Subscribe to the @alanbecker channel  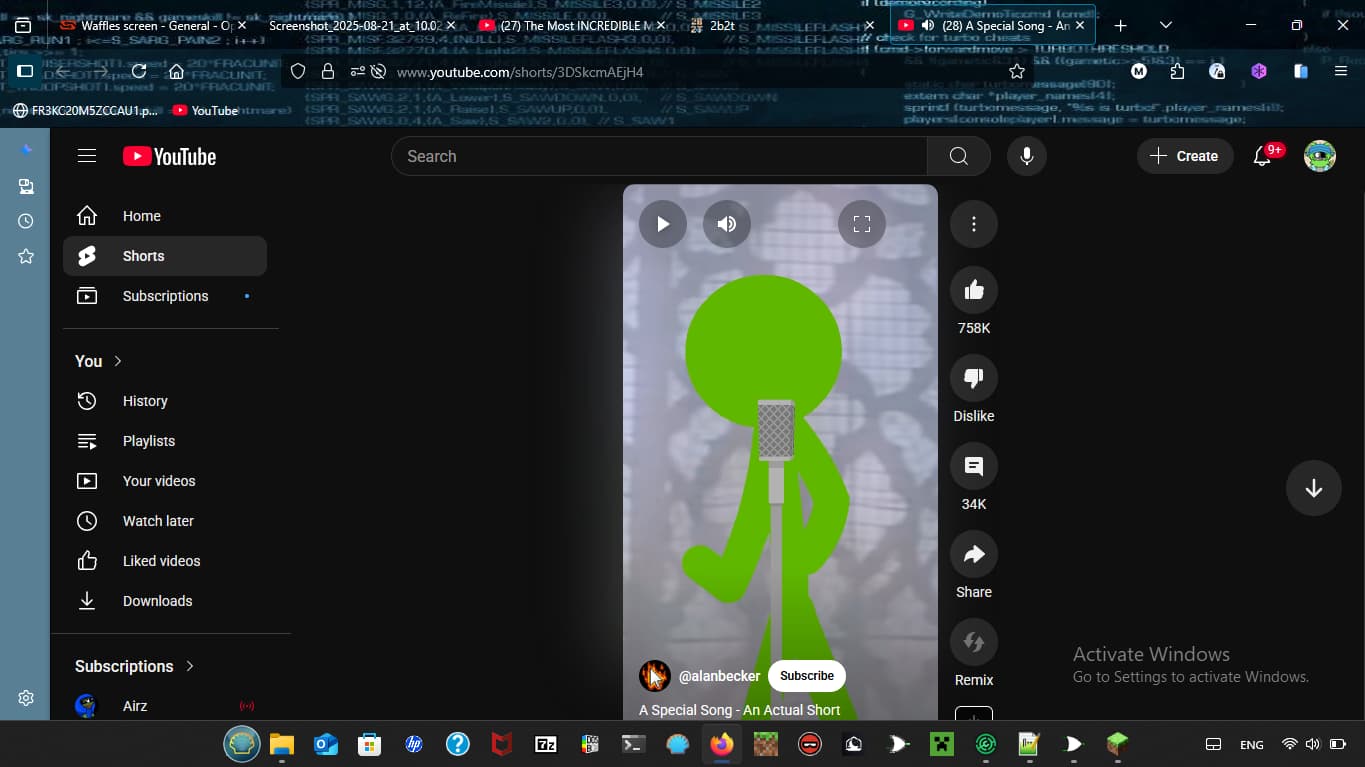point(806,676)
